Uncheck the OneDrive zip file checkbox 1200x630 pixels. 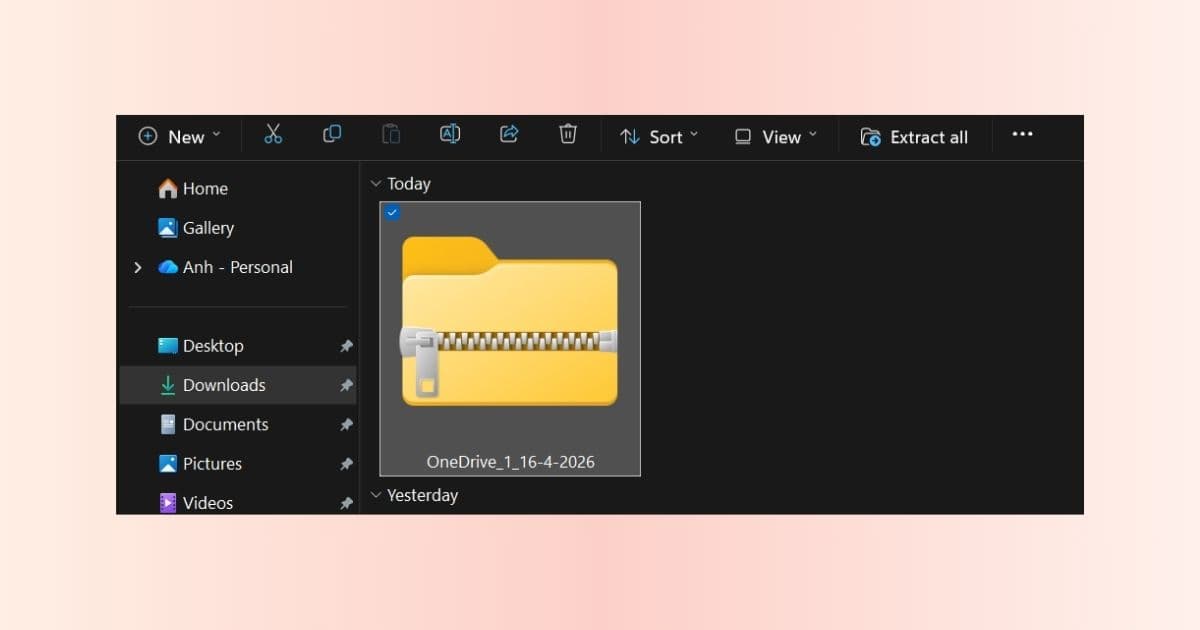(x=392, y=212)
